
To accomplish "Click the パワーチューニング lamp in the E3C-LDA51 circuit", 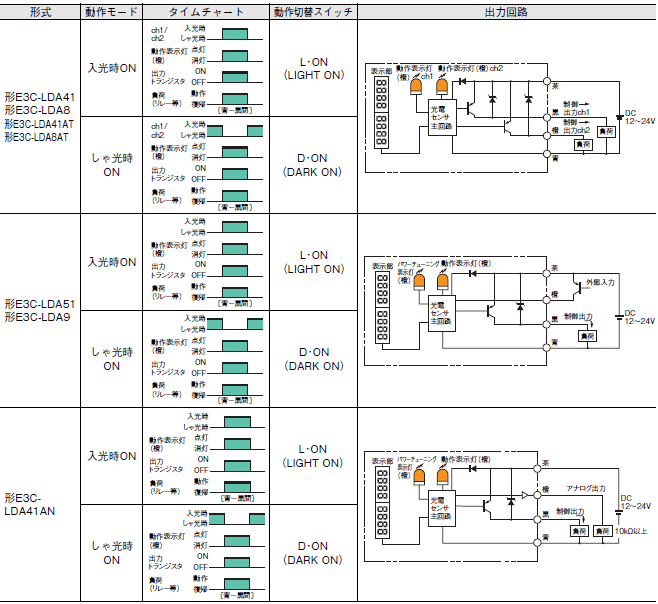I will pos(419,282).
